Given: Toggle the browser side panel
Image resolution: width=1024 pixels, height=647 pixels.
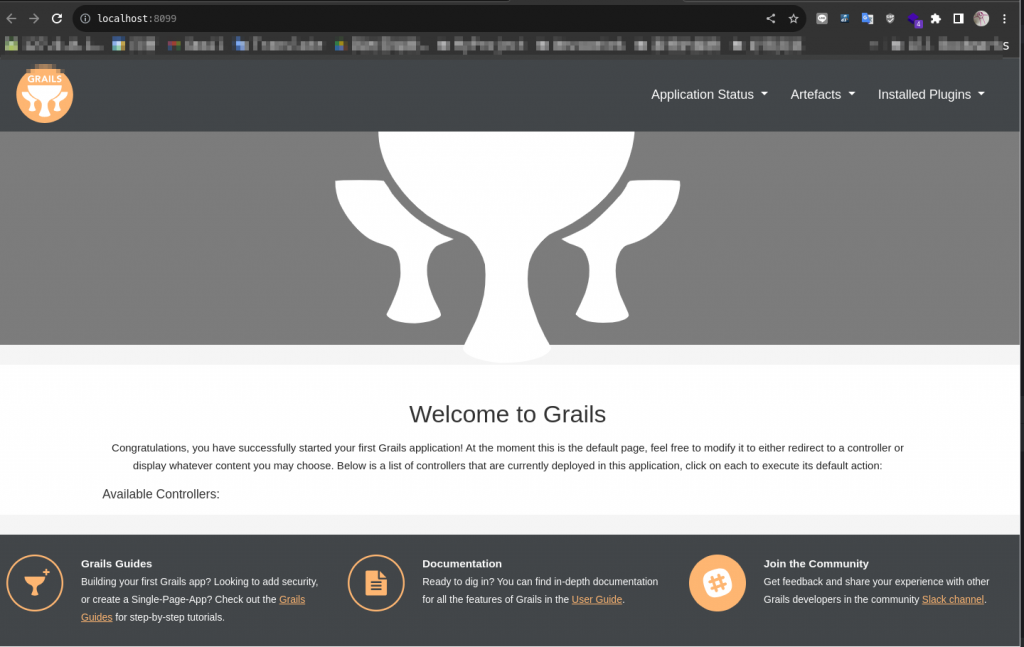Looking at the screenshot, I should point(958,18).
